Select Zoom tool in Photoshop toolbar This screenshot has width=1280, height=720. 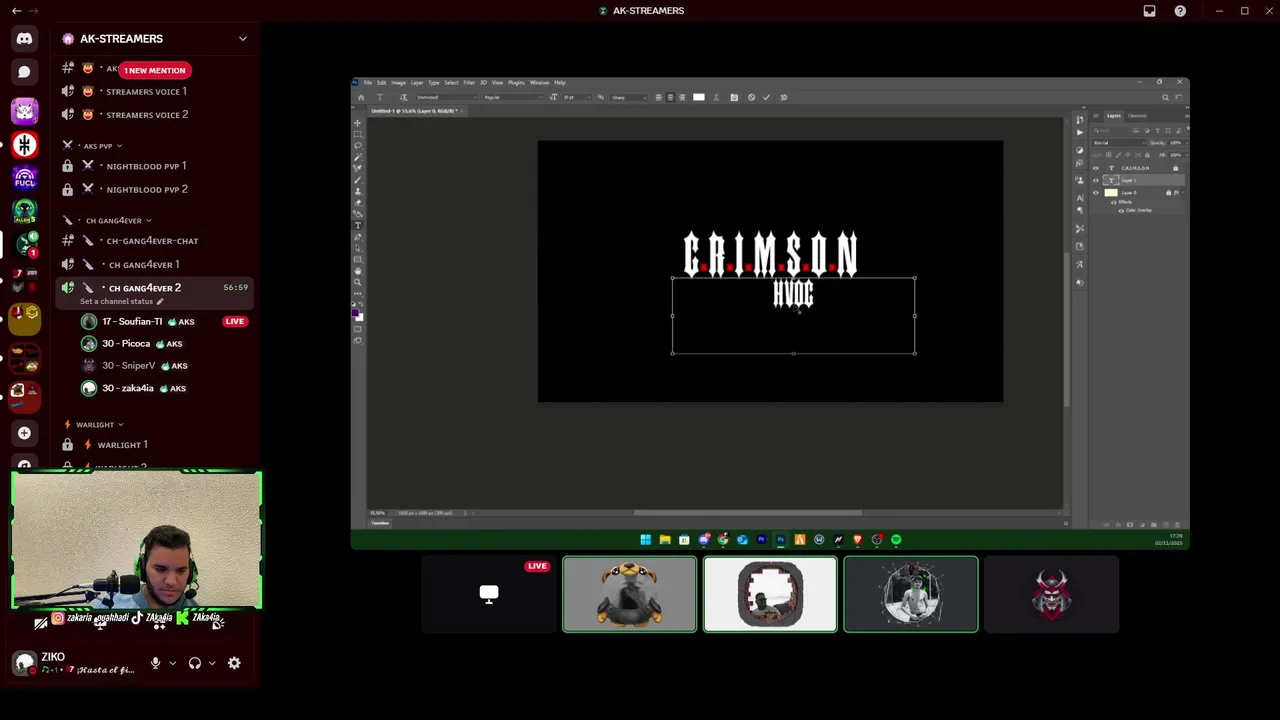coord(357,282)
